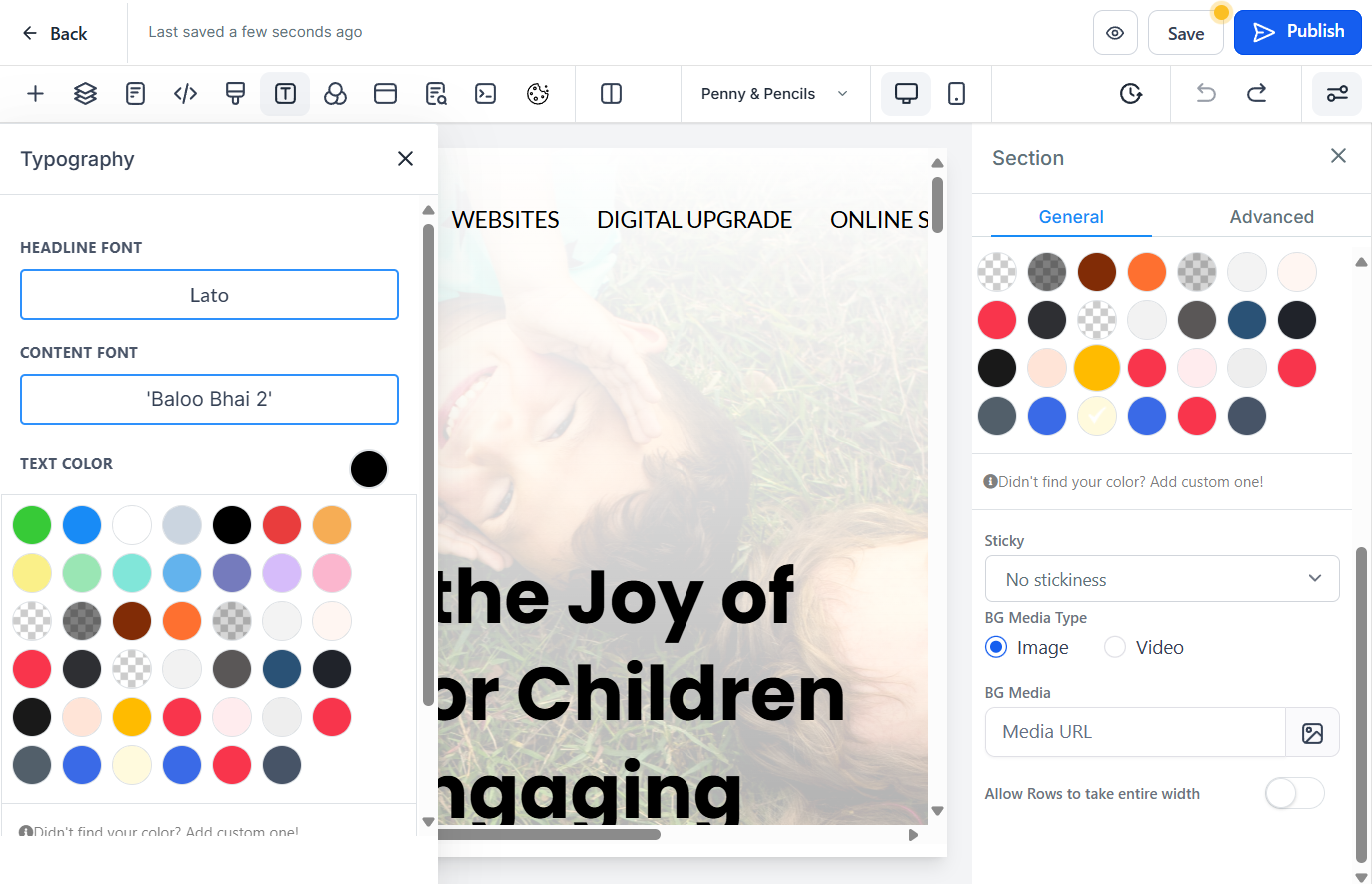Open the 'Baloo Bhai 2' content font selector

209,399
